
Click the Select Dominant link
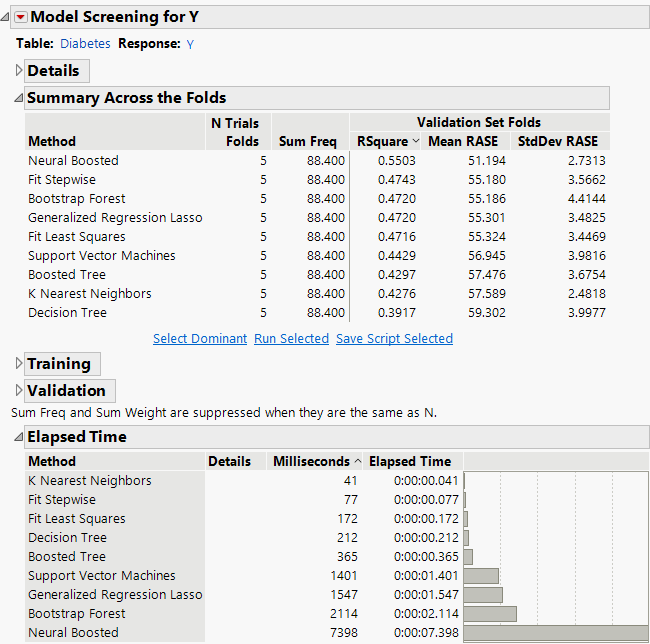(x=199, y=339)
